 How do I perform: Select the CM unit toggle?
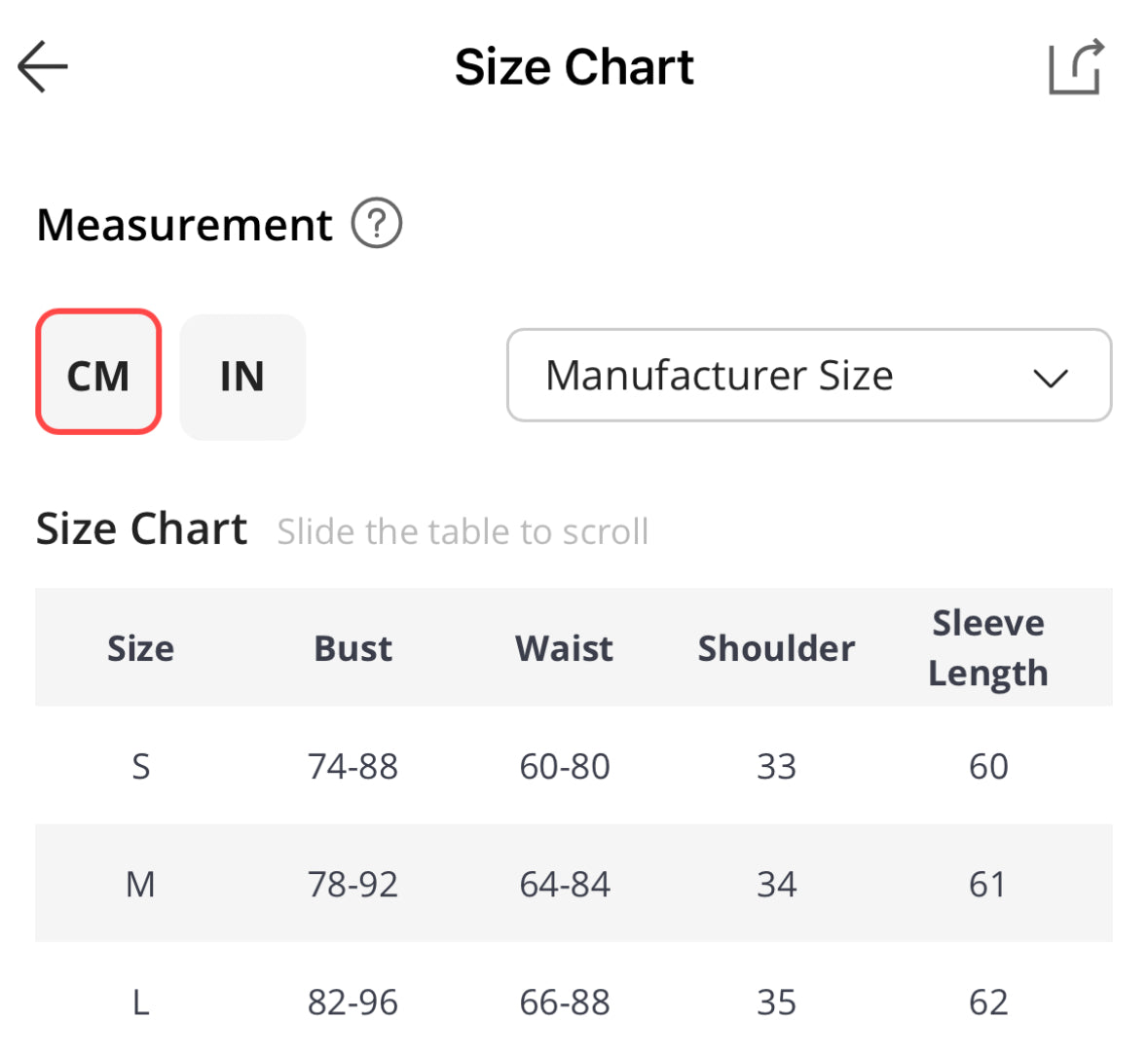(98, 373)
